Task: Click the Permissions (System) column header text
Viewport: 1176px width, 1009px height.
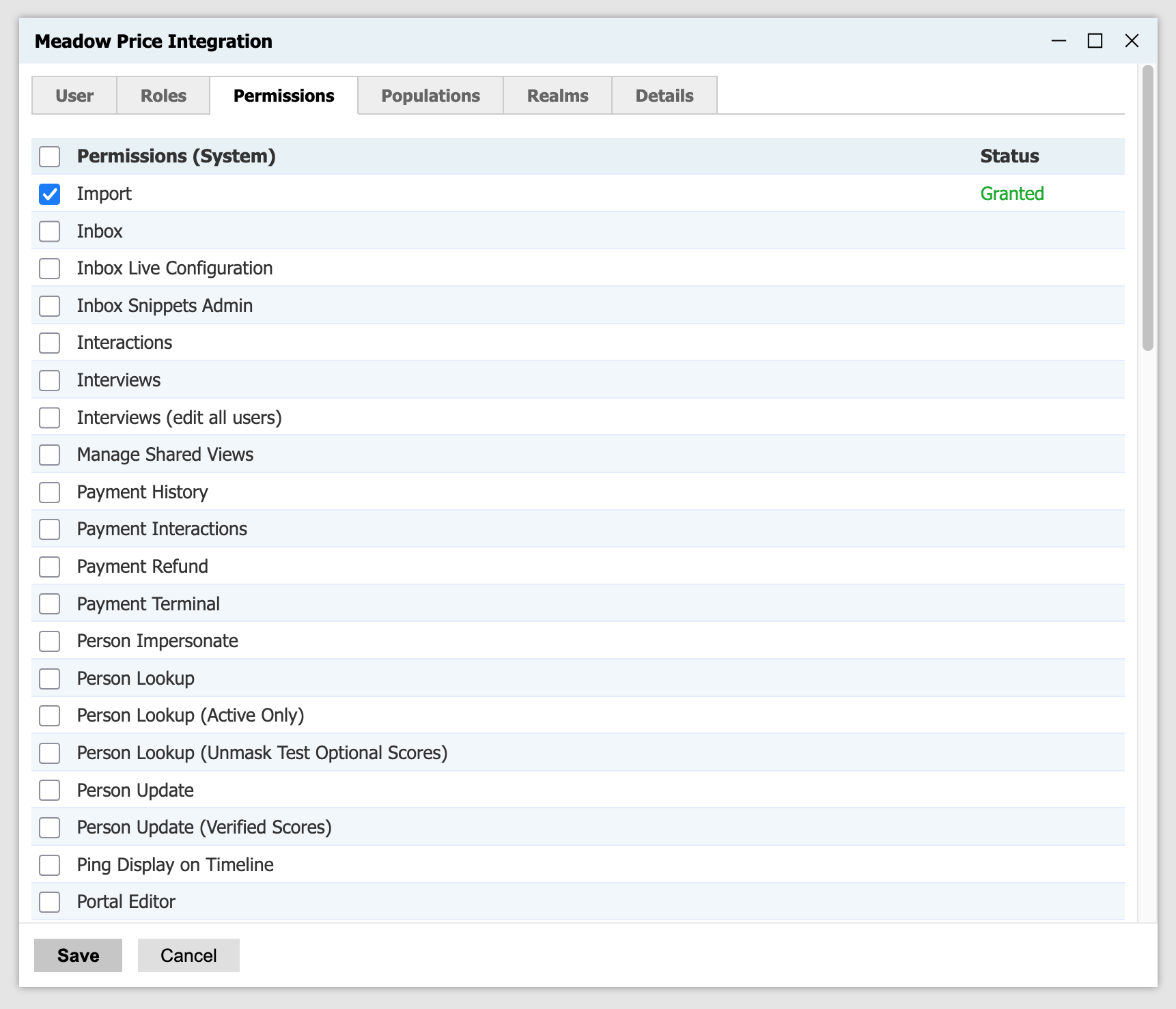Action: pos(176,156)
